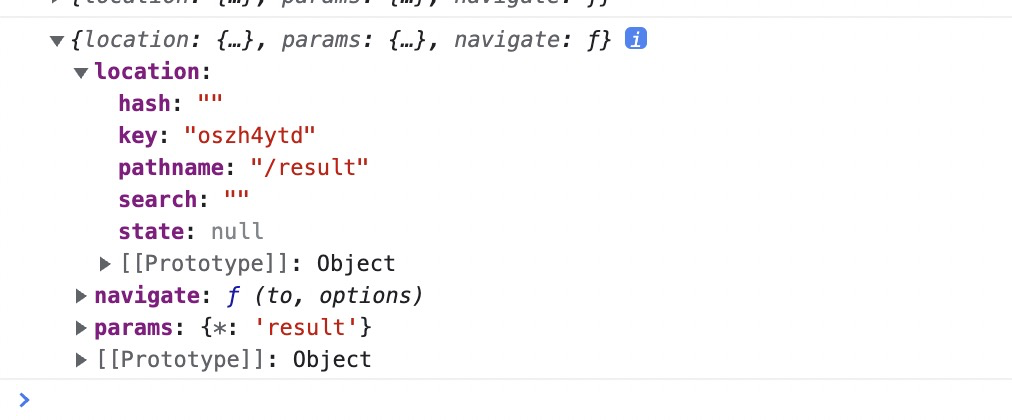
Task: Click the empty string value of search
Action: (235, 200)
